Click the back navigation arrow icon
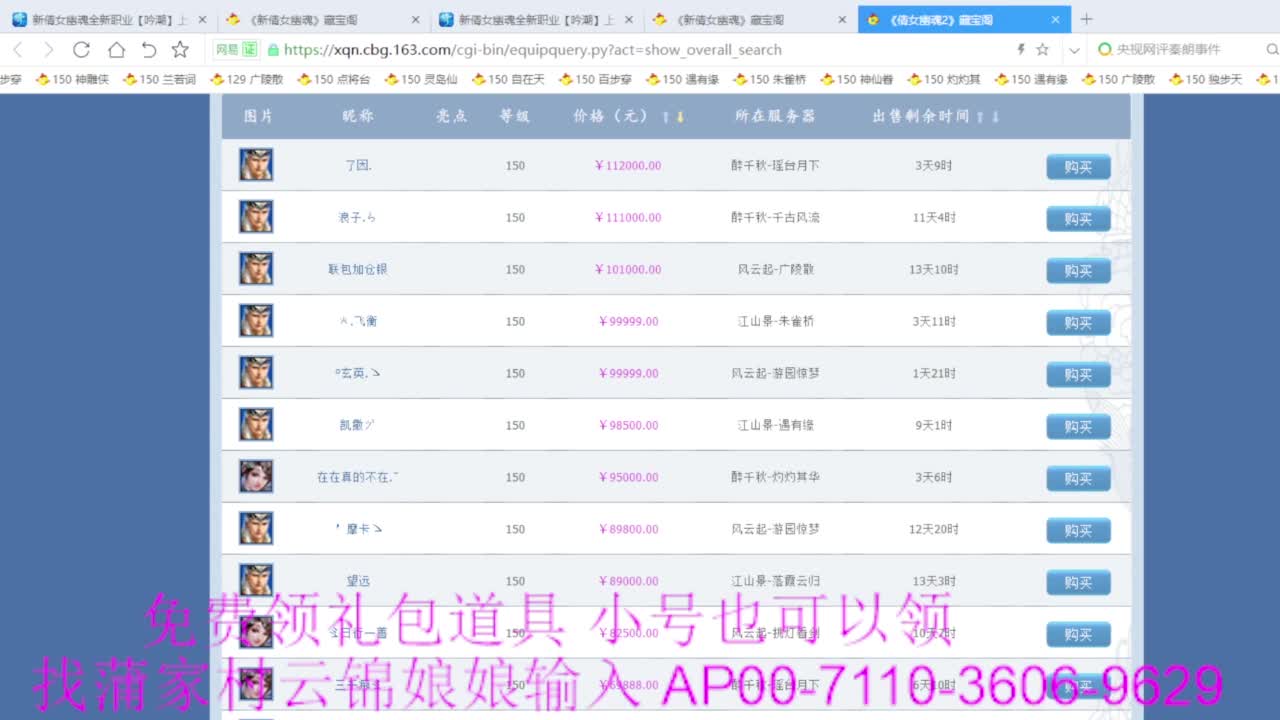Image resolution: width=1280 pixels, height=720 pixels. [x=16, y=49]
